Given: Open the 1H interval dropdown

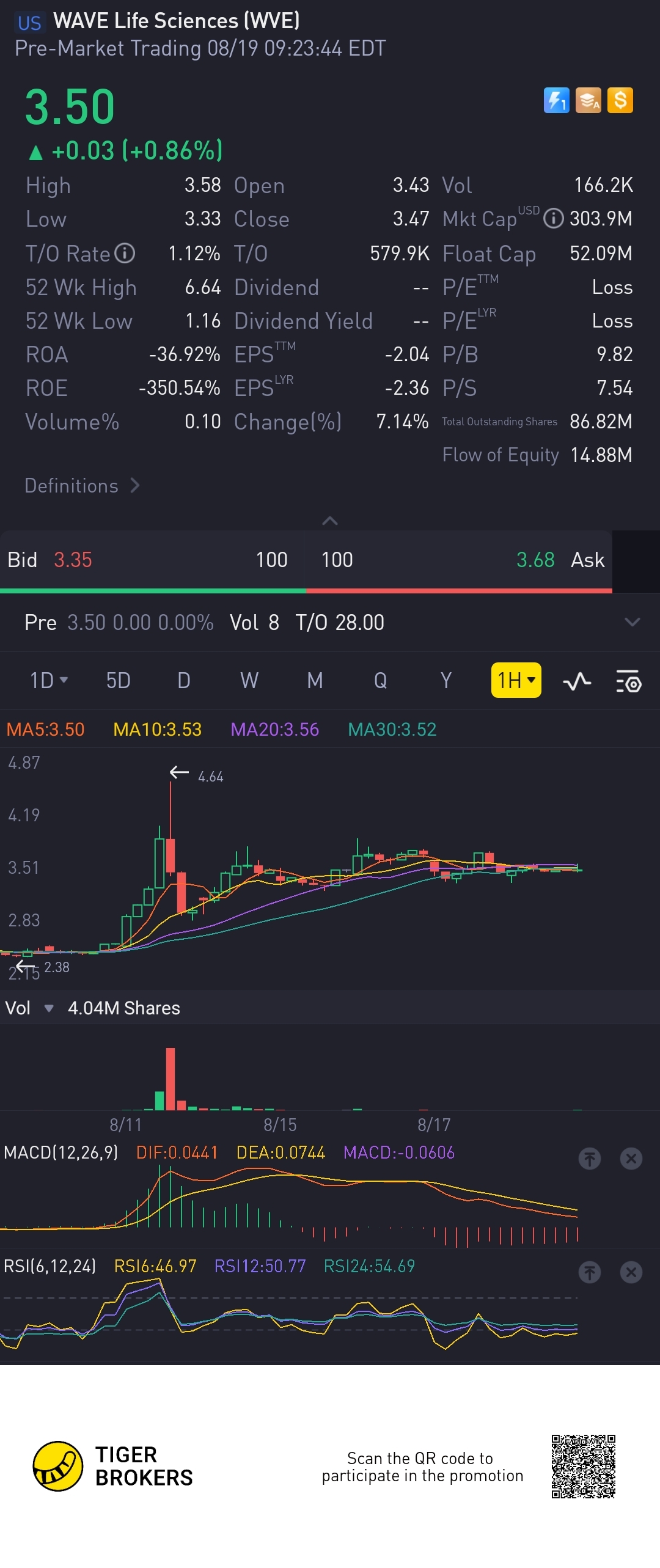Looking at the screenshot, I should 516,680.
